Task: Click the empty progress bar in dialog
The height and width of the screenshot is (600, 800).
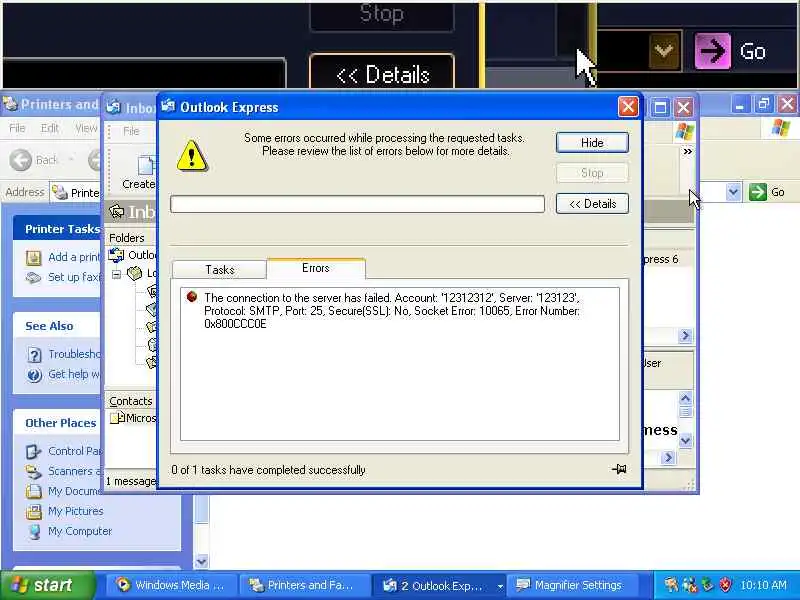Action: pos(357,204)
